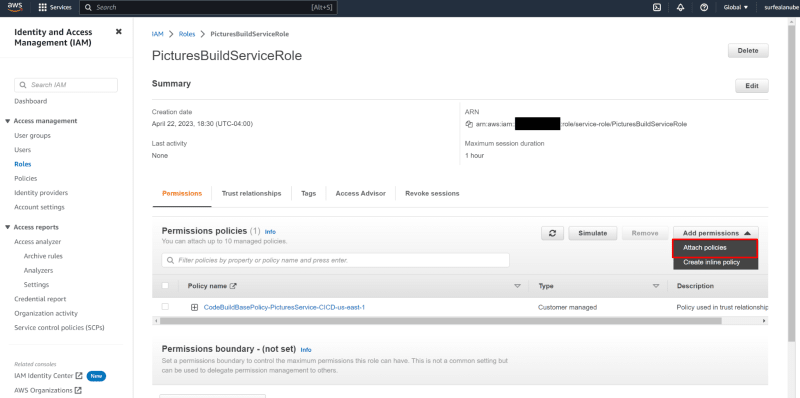
Task: Toggle the select-all policies checkbox
Action: point(165,286)
